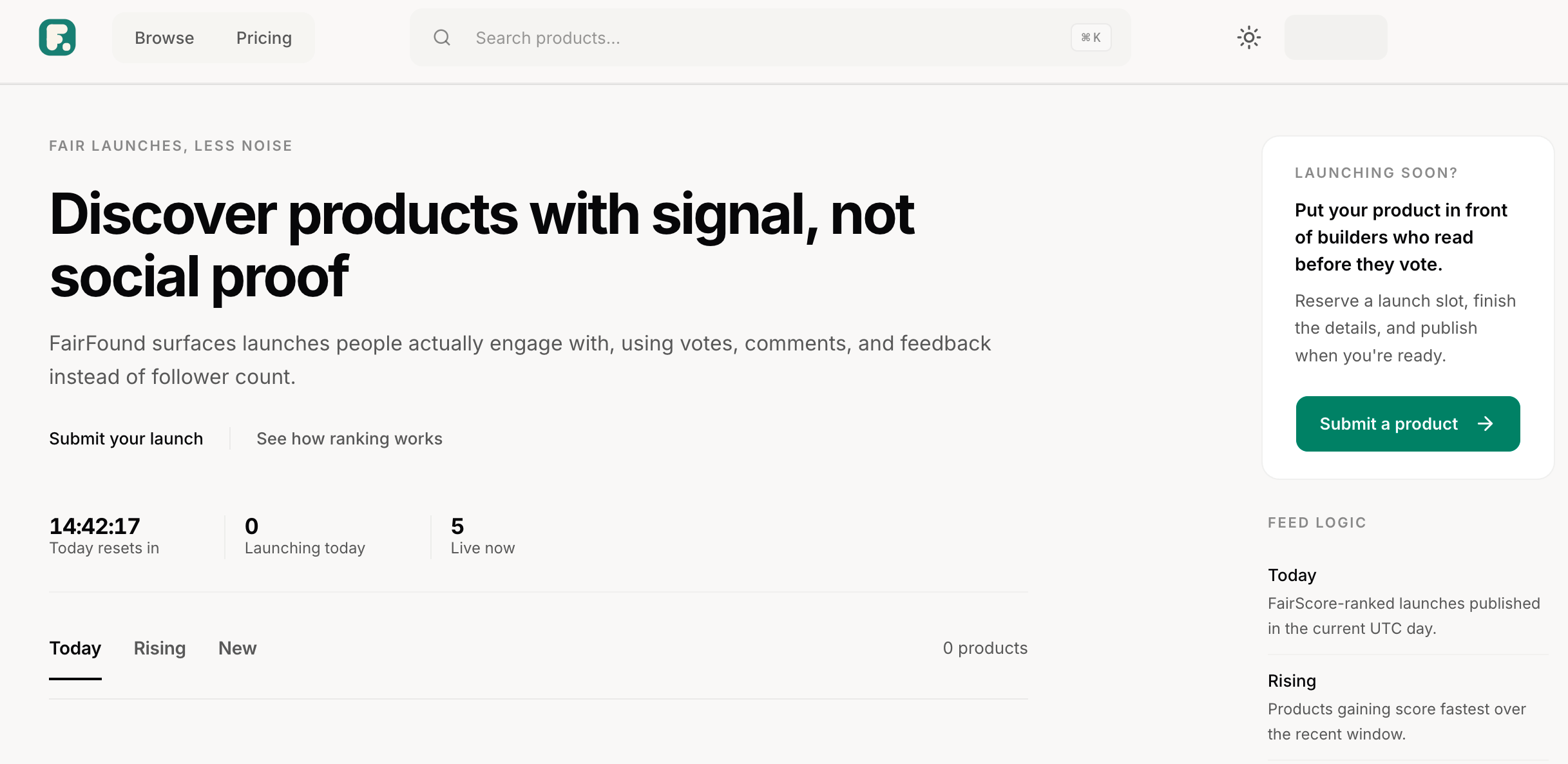Screen dimensions: 1568x764
Task: Click the Rising entry under Feed Logic
Action: (x=1292, y=681)
